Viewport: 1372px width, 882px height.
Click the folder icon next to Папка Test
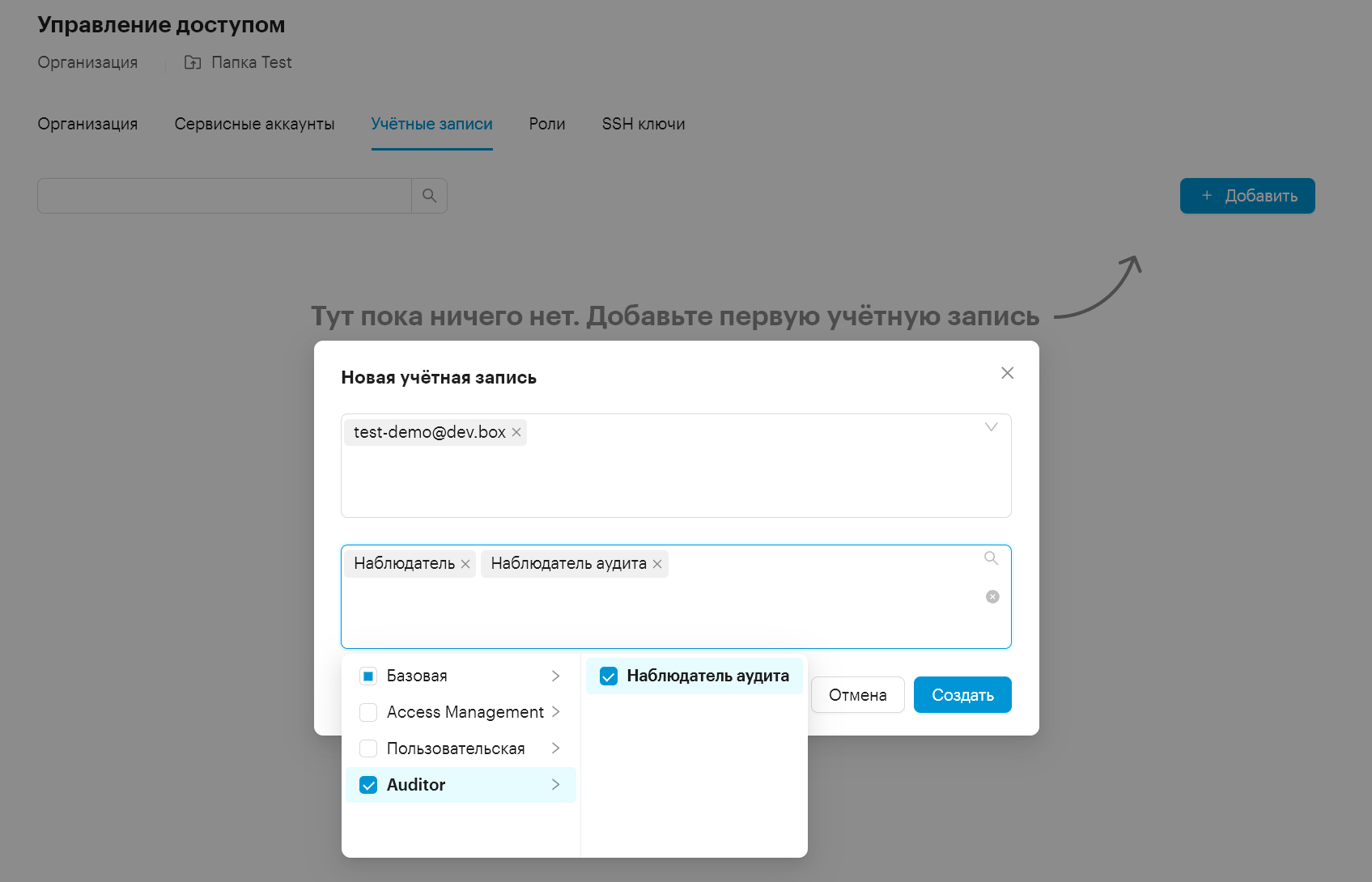(x=193, y=62)
